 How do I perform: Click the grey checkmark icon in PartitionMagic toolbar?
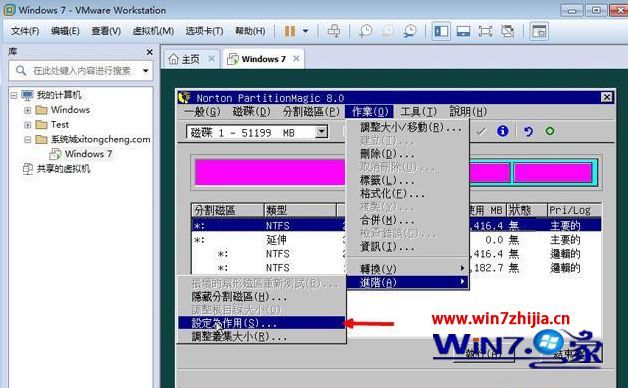pyautogui.click(x=481, y=131)
